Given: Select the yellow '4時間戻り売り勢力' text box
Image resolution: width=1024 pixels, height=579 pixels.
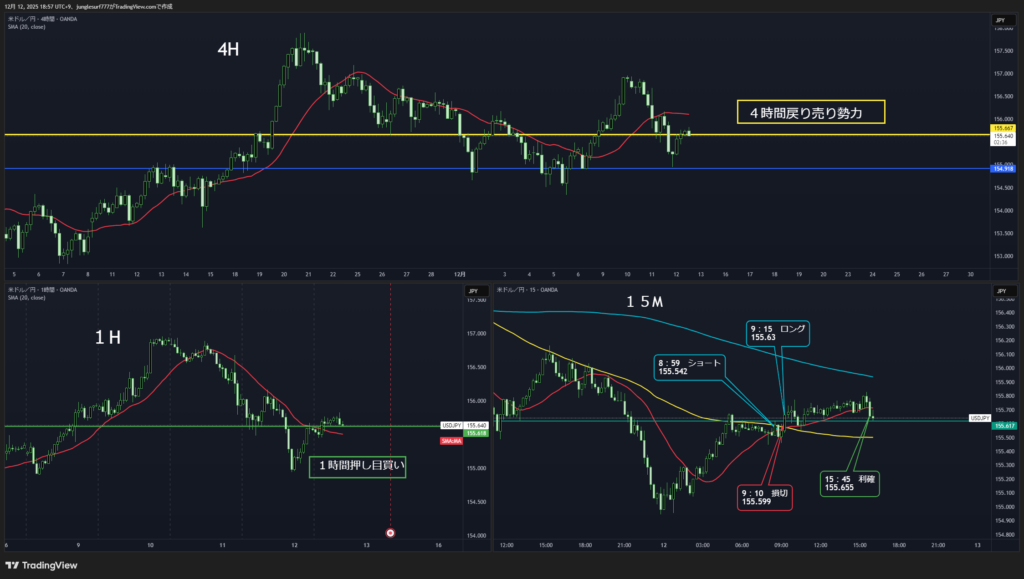Looking at the screenshot, I should click(811, 112).
